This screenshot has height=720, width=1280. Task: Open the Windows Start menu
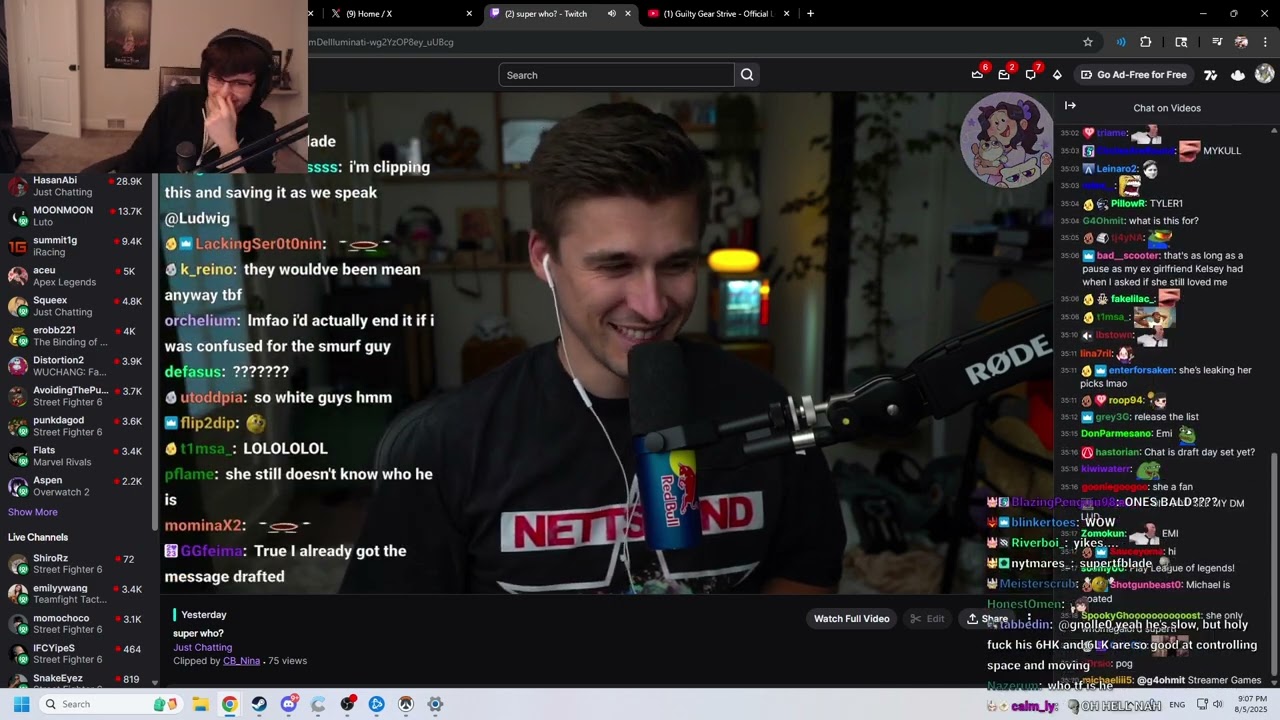pyautogui.click(x=21, y=704)
